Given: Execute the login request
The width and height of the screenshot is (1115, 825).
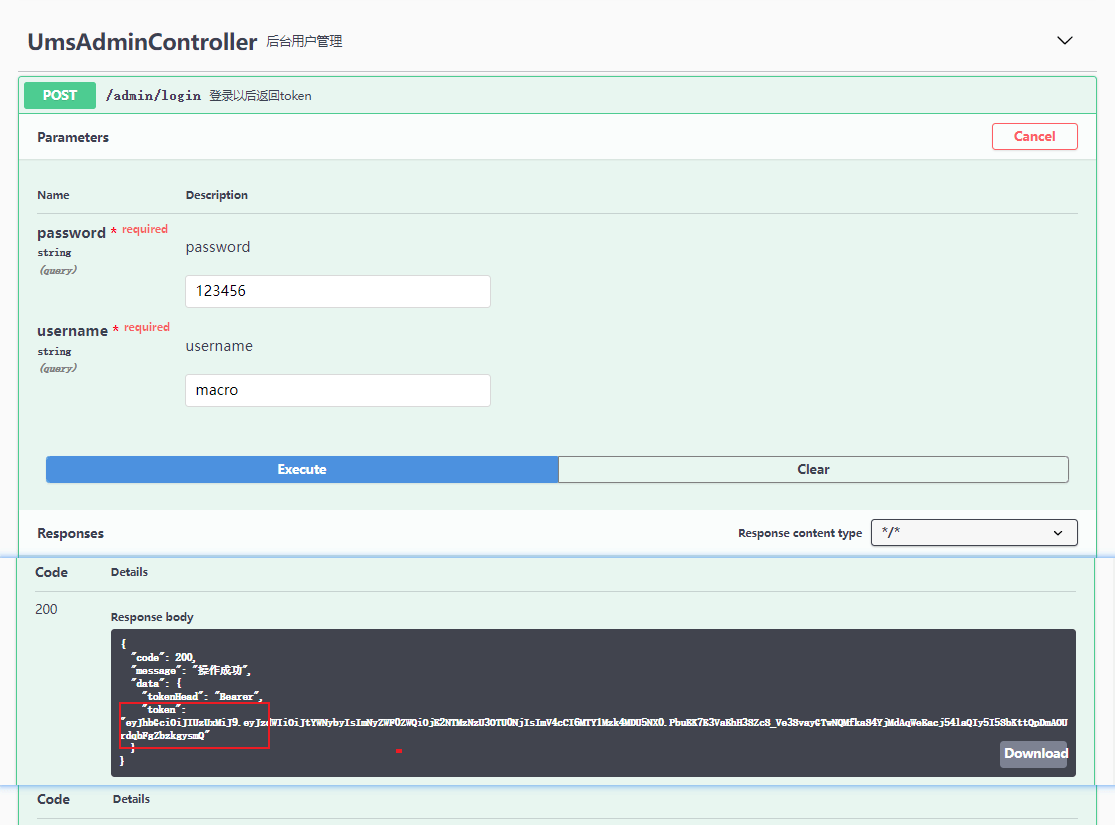Looking at the screenshot, I should 302,469.
